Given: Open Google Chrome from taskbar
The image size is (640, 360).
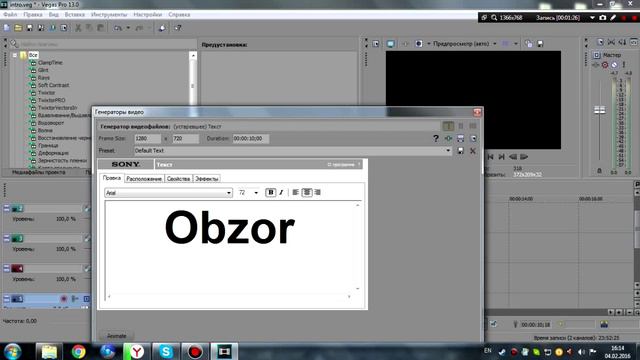Looking at the screenshot, I should [x=78, y=351].
